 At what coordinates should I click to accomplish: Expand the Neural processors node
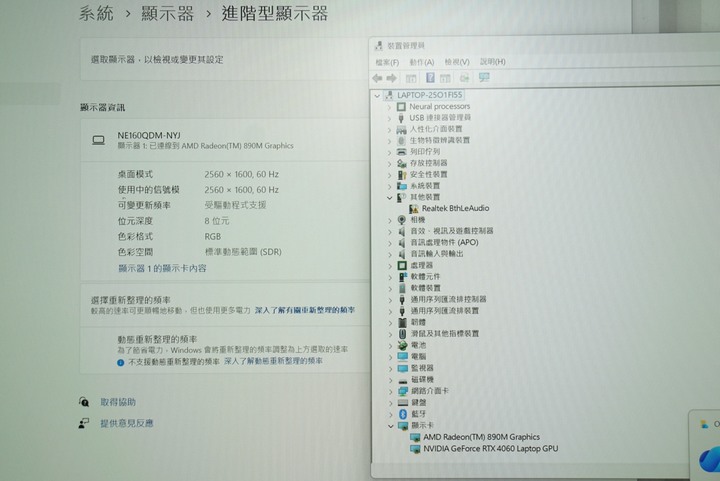(390, 106)
